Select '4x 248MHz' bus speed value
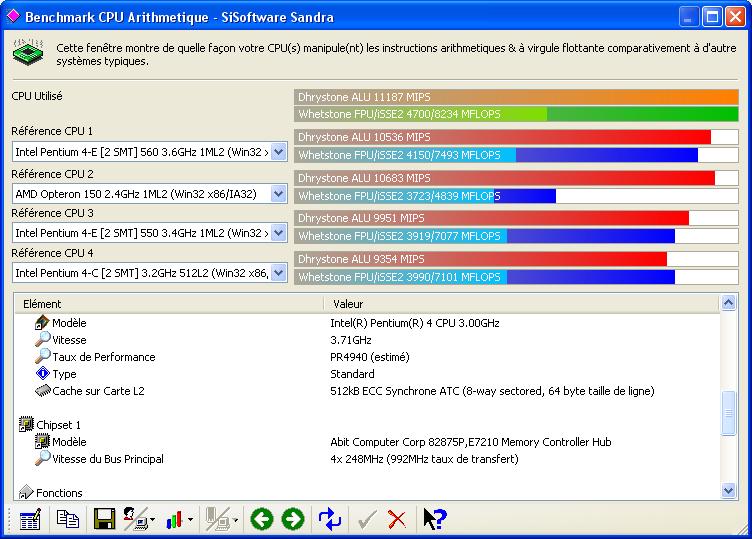Screen dimensions: 752x539 (424, 459)
